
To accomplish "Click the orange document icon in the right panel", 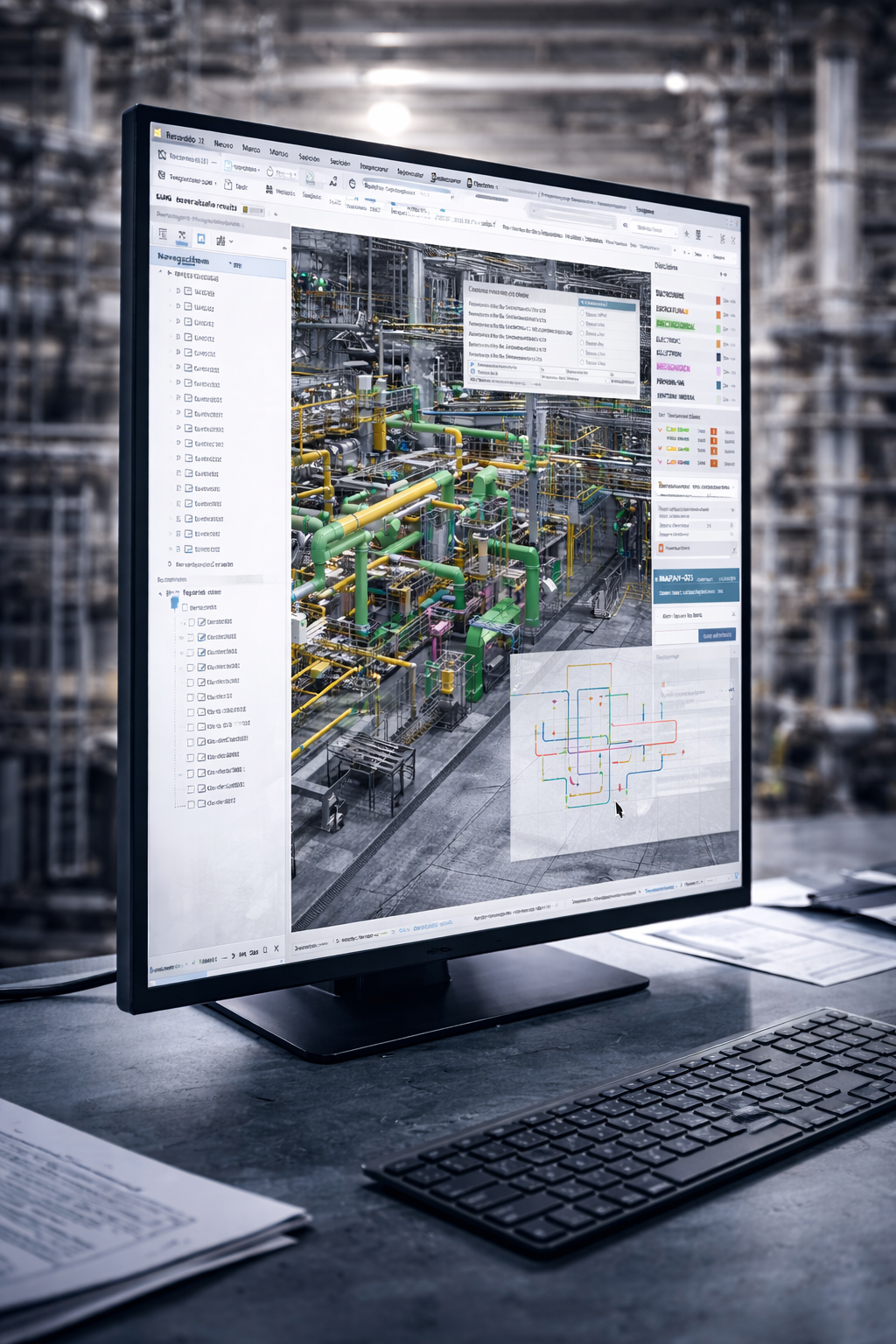I will (661, 548).
